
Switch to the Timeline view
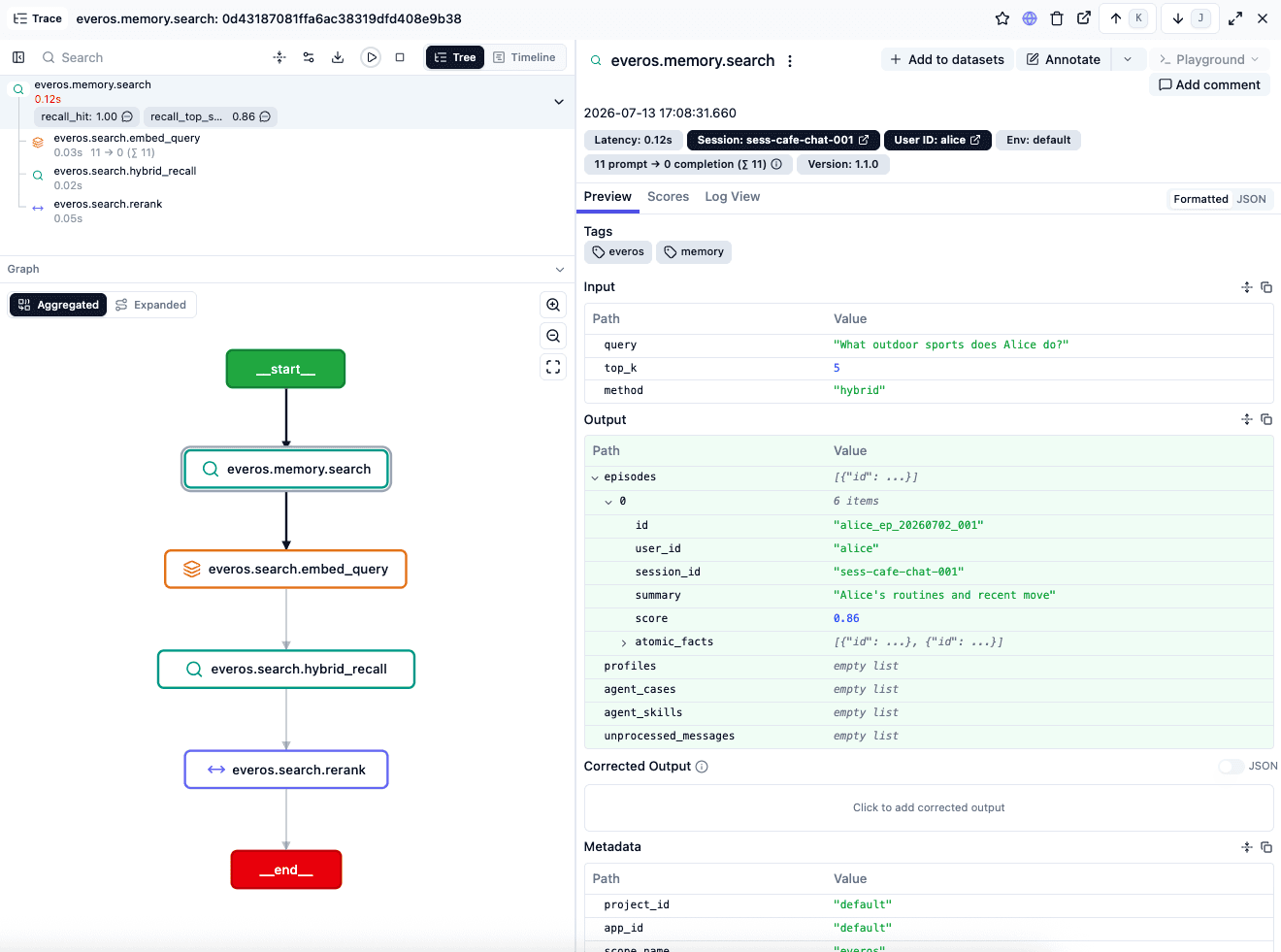524,57
